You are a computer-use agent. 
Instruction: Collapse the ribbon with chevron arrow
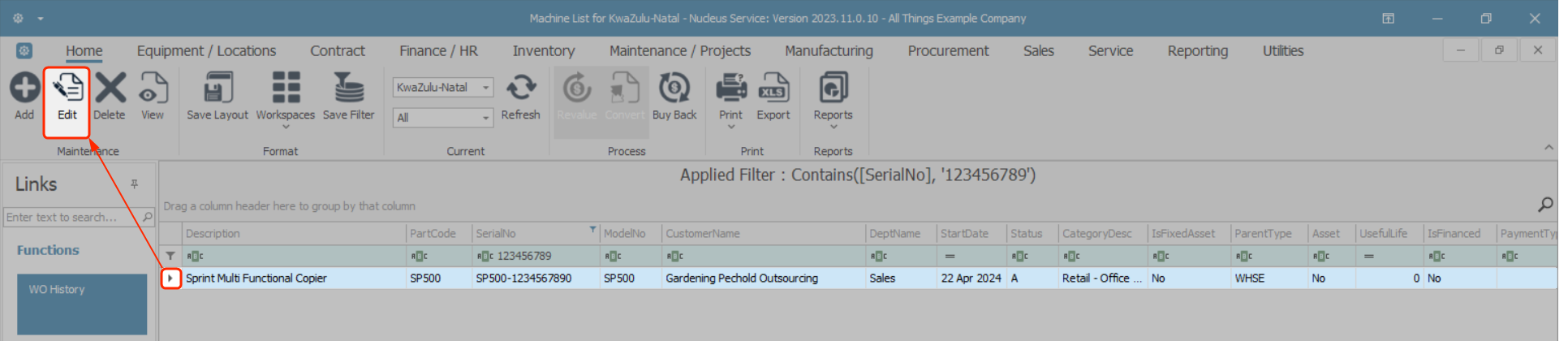pyautogui.click(x=1549, y=148)
